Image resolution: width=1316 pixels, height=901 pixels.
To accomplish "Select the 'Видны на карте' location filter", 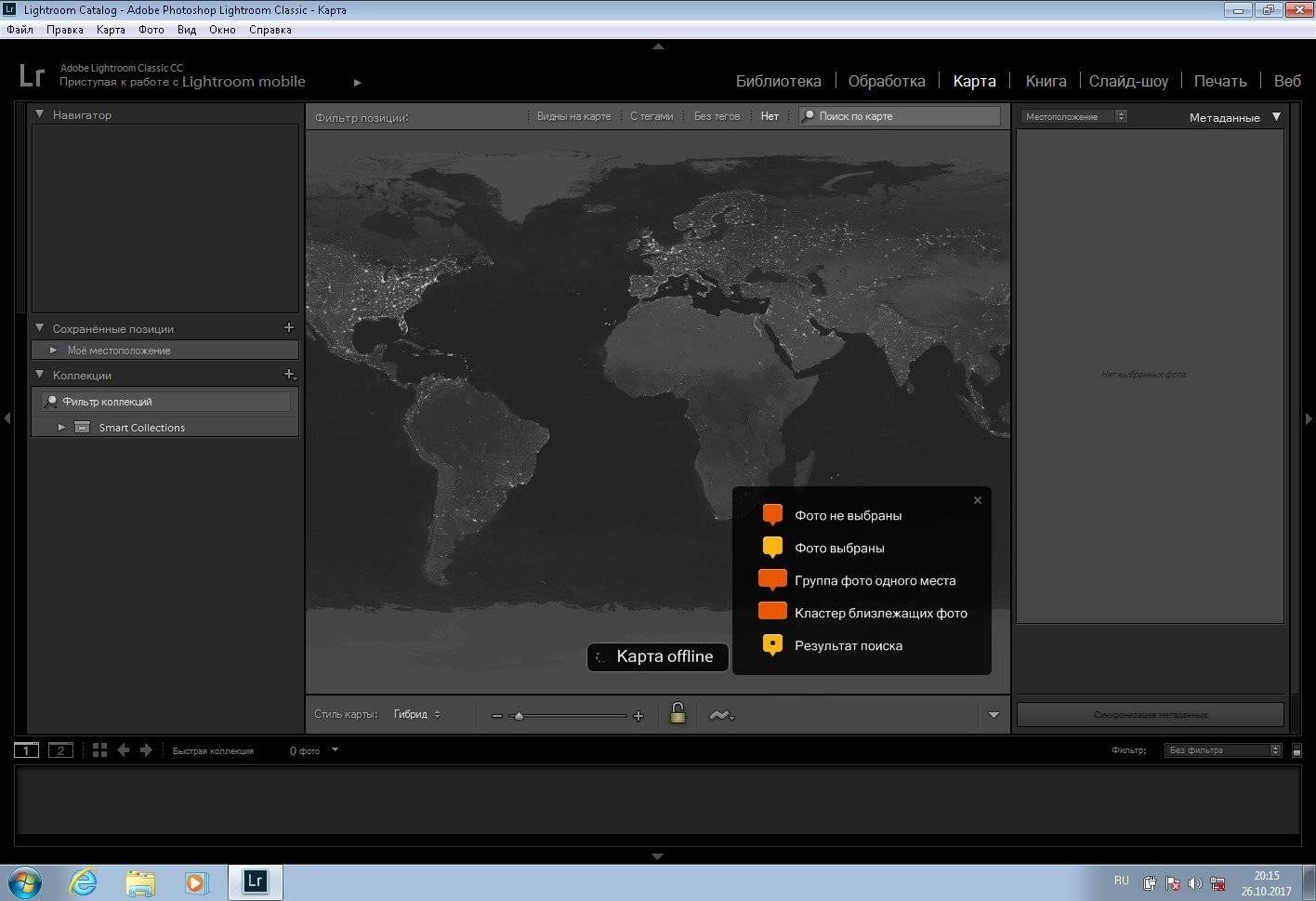I will [x=573, y=116].
